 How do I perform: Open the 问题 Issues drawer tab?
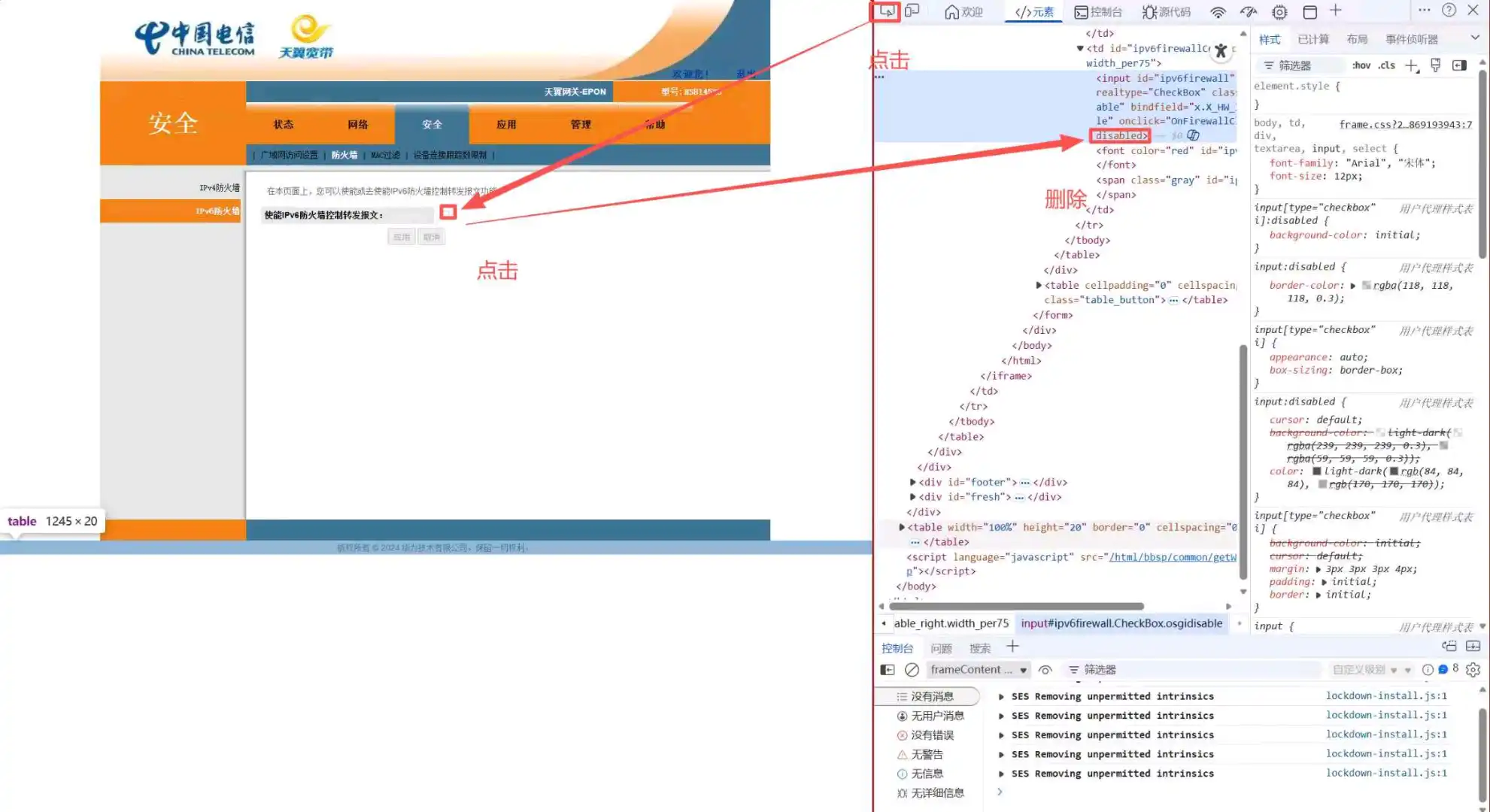point(941,648)
